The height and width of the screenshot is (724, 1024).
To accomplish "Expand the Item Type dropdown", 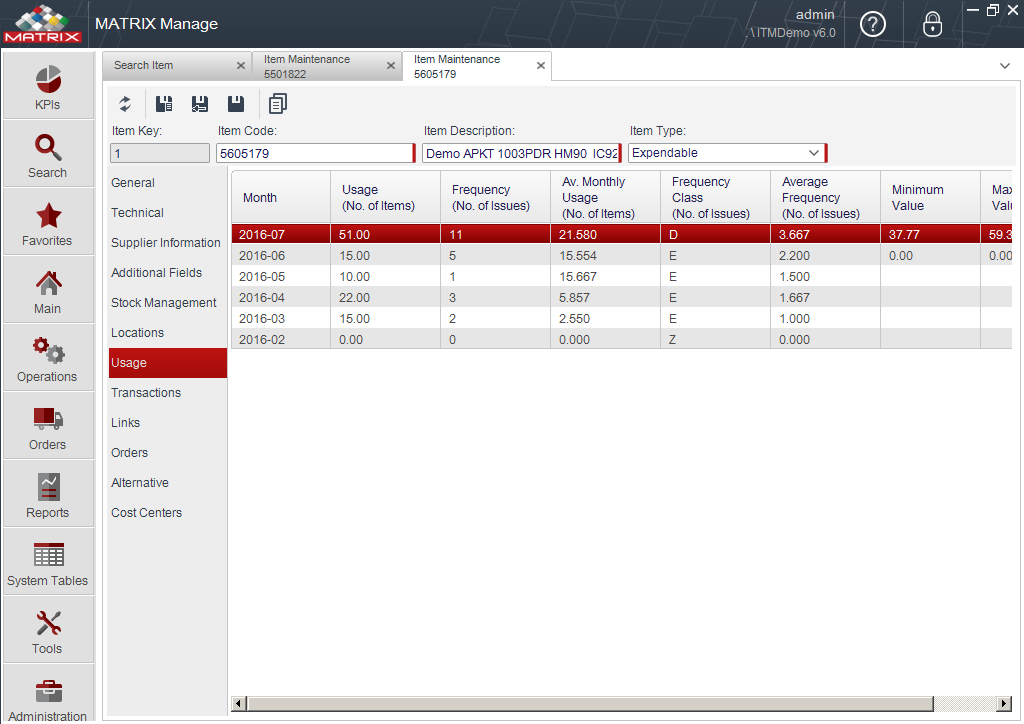I will click(x=814, y=153).
